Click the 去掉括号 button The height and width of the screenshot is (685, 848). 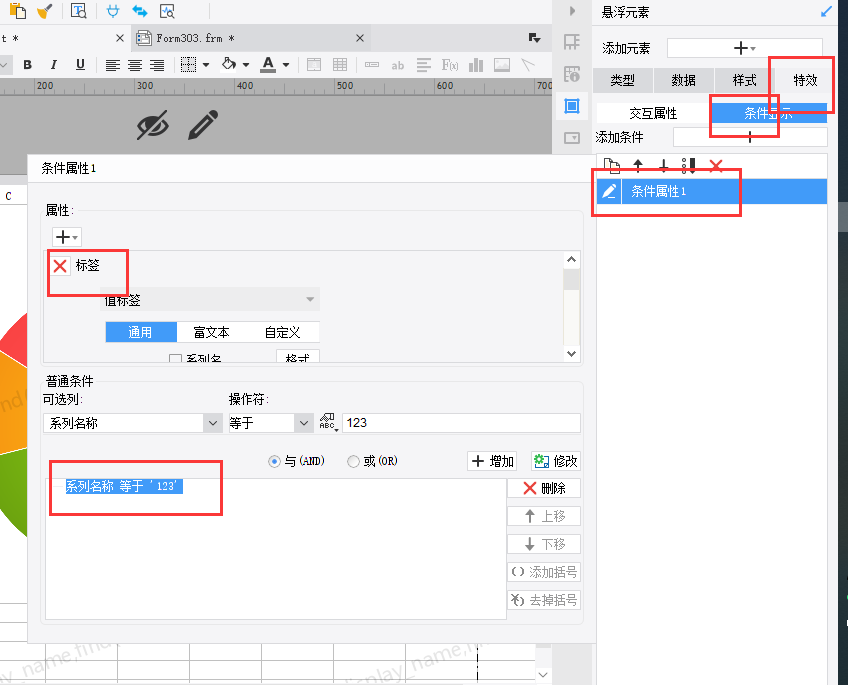click(544, 600)
